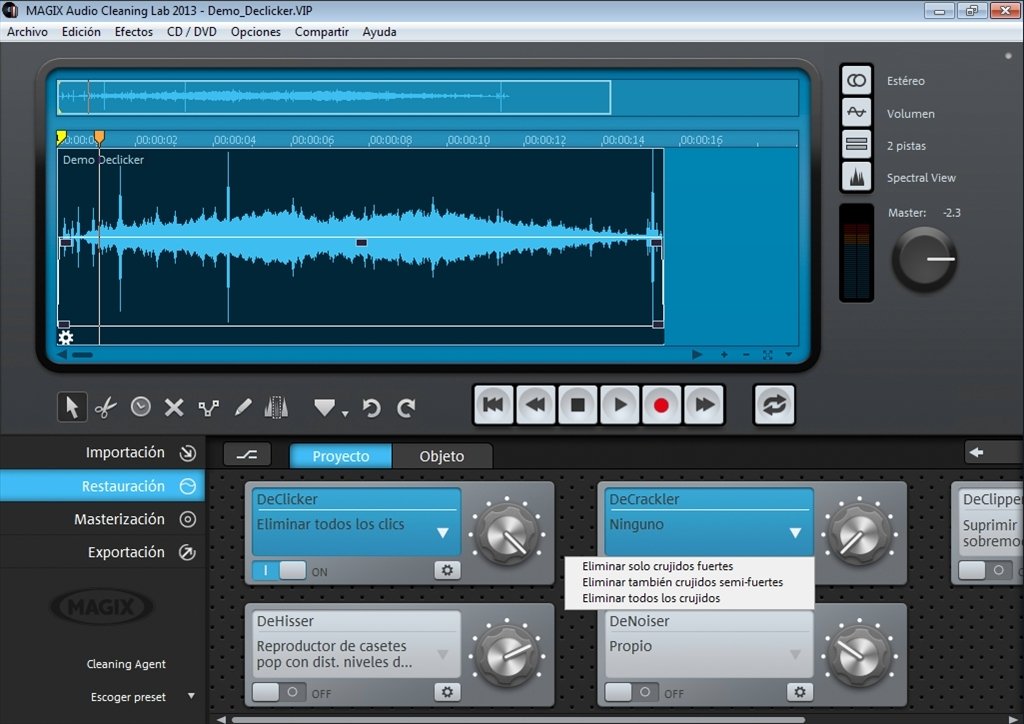Toggle the 2 pistas button
The height and width of the screenshot is (724, 1024).
pos(856,144)
